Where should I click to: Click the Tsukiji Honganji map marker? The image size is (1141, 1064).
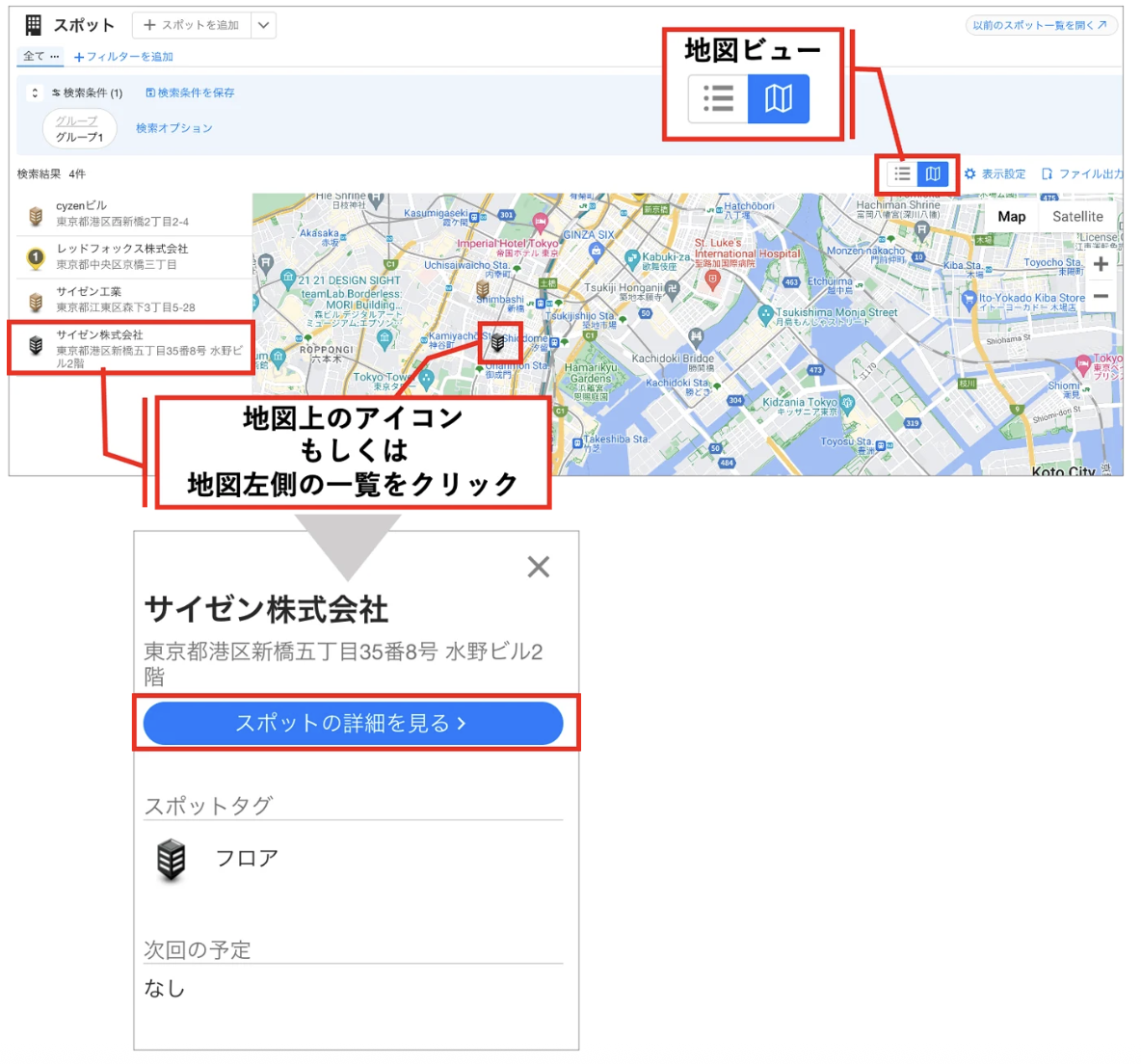(x=673, y=288)
